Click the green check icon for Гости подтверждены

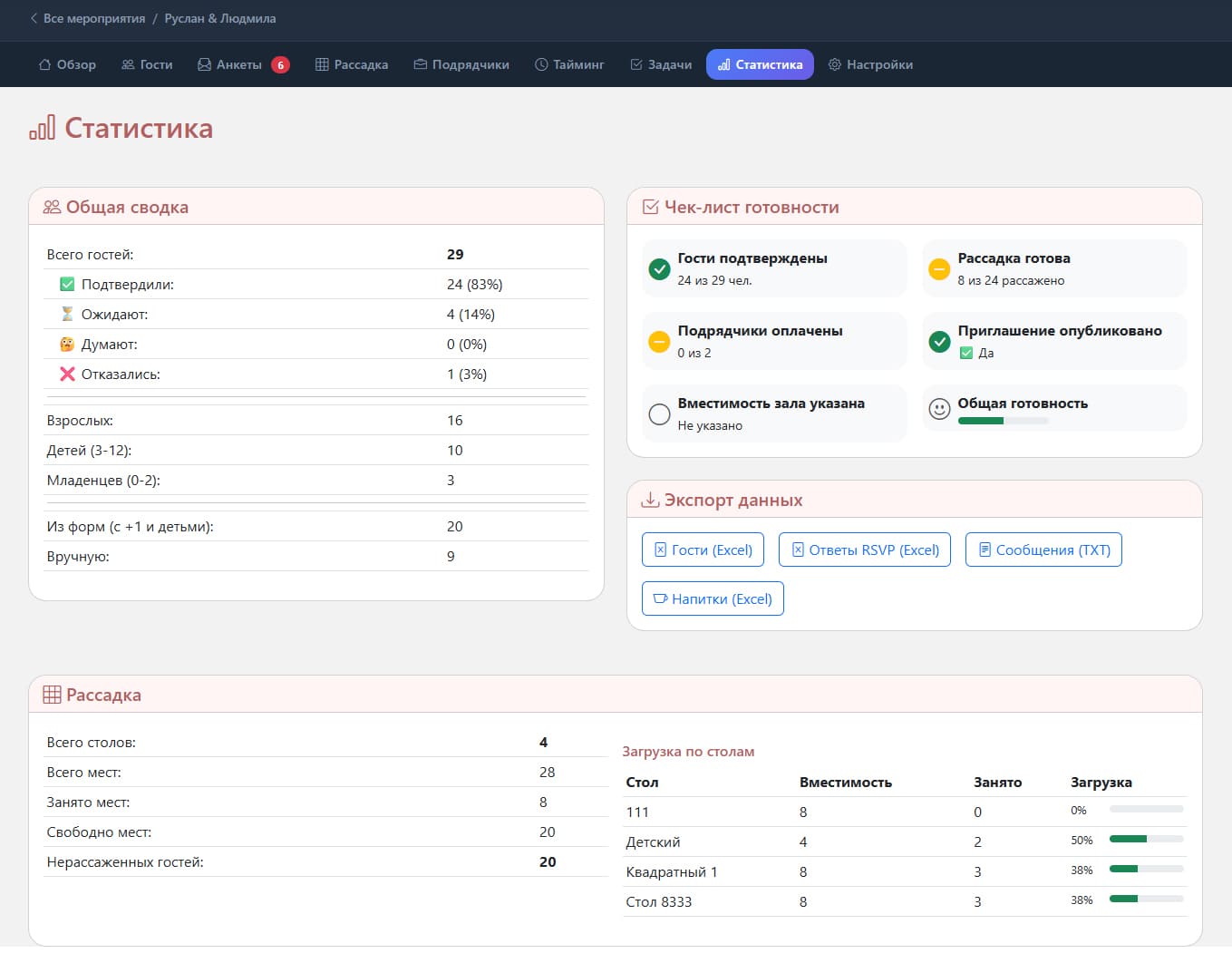pos(660,268)
